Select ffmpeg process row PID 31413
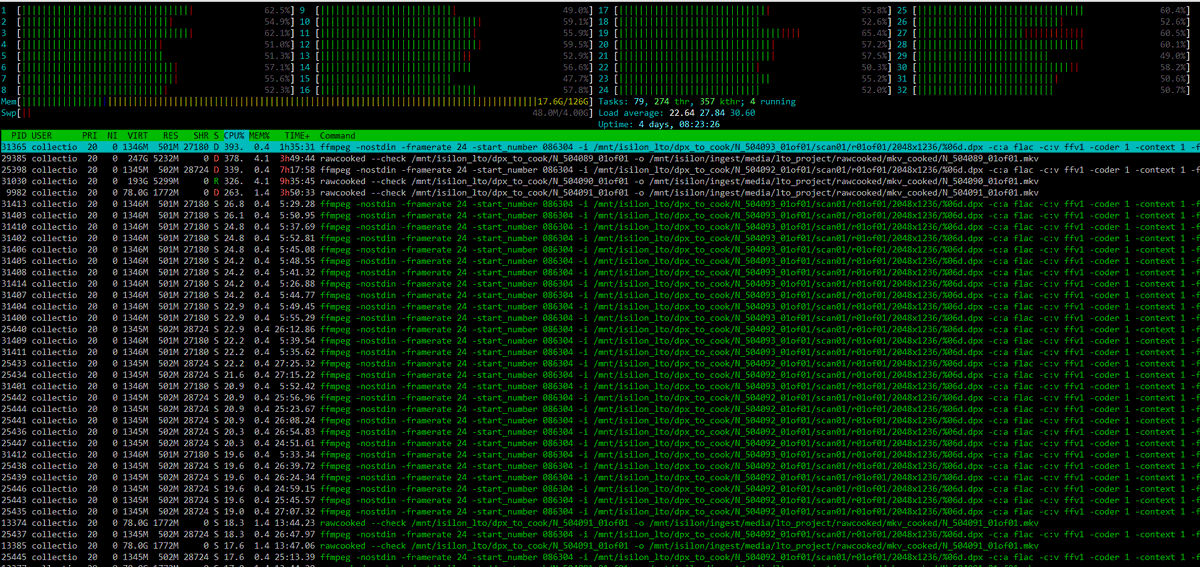 600,204
